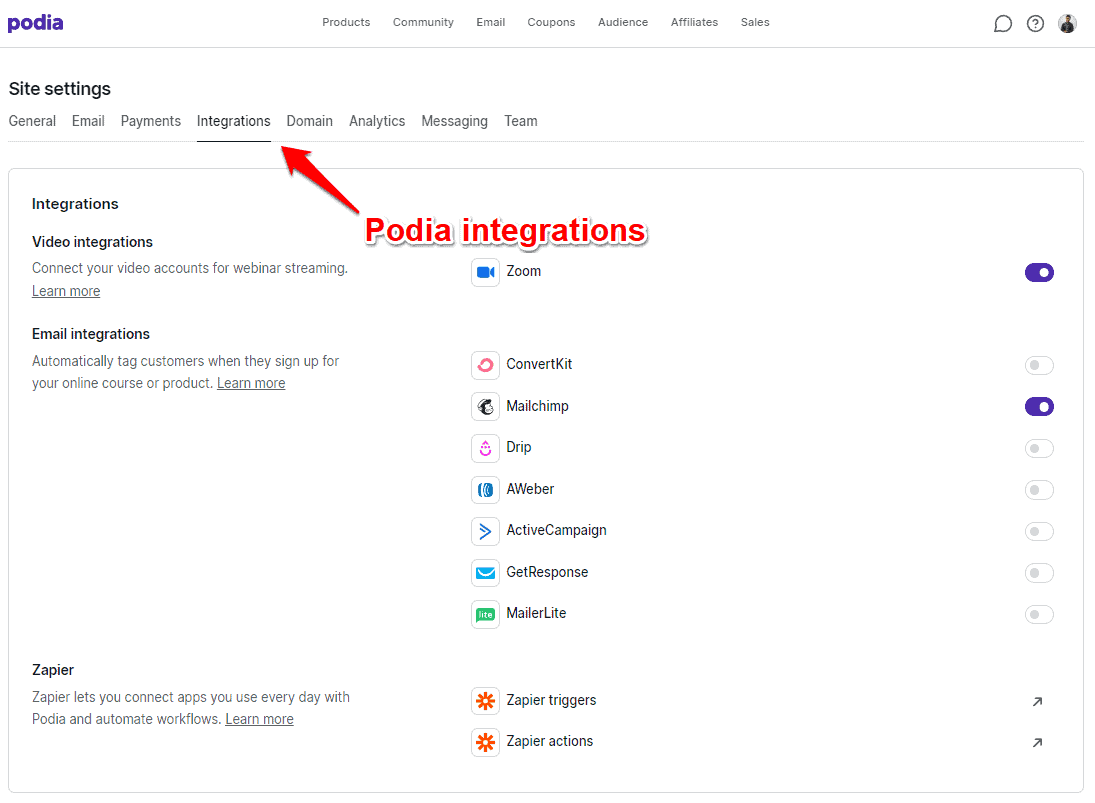Open the help question mark icon
Screen dimensions: 1095x803
click(x=1035, y=22)
